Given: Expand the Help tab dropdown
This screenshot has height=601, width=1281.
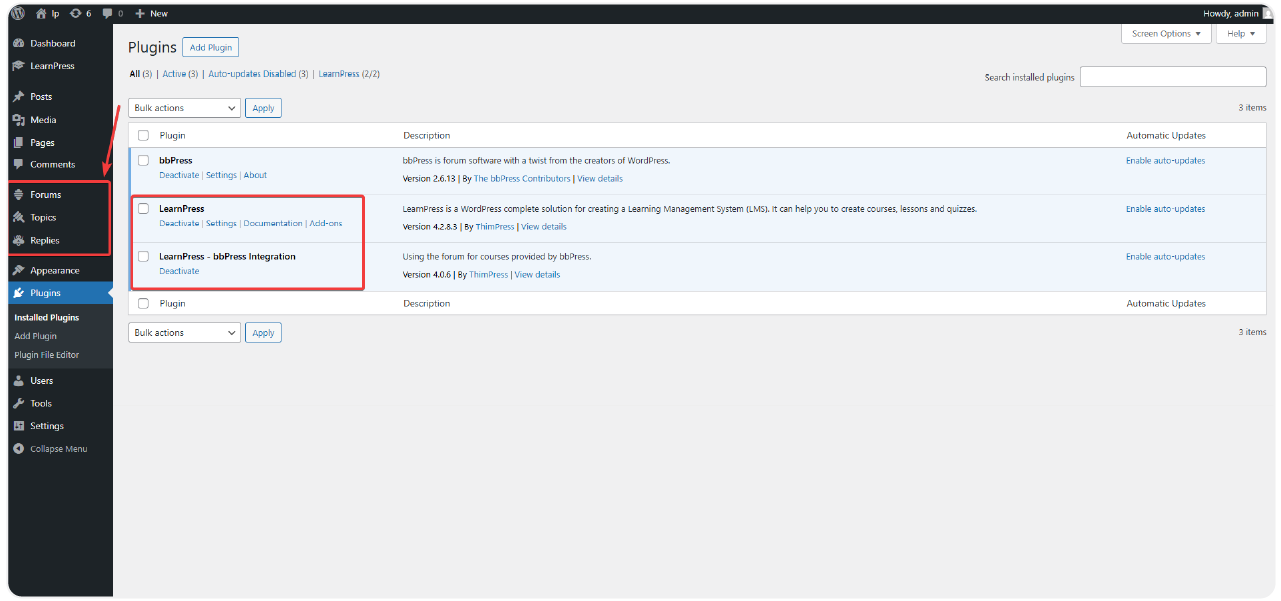Looking at the screenshot, I should point(1241,34).
